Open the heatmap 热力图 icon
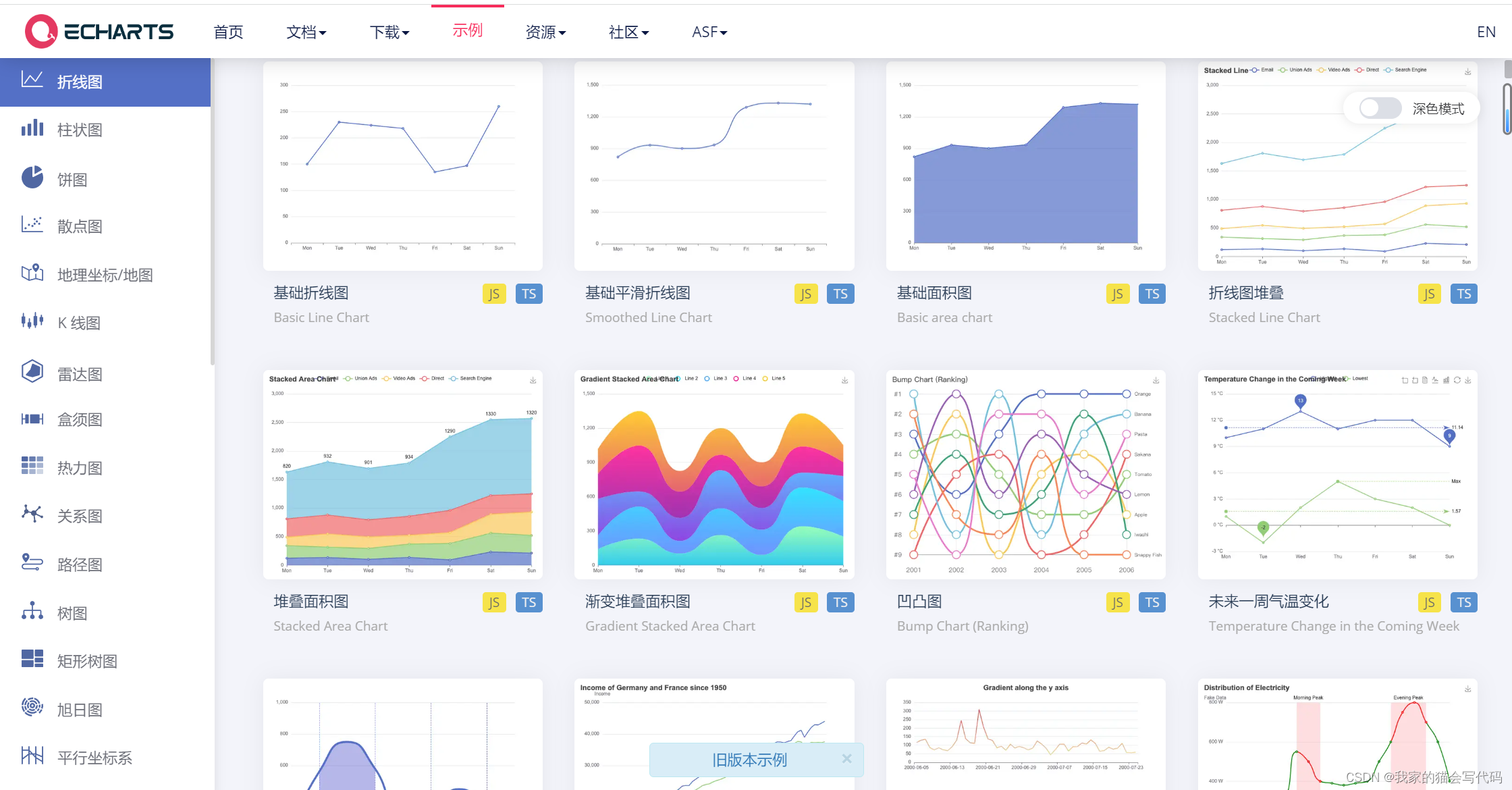 pyautogui.click(x=32, y=465)
